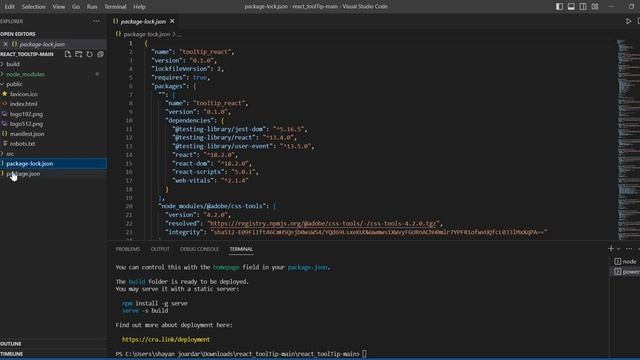The height and width of the screenshot is (360, 640).
Task: Click New Folder icon in explorer header
Action: point(79,54)
